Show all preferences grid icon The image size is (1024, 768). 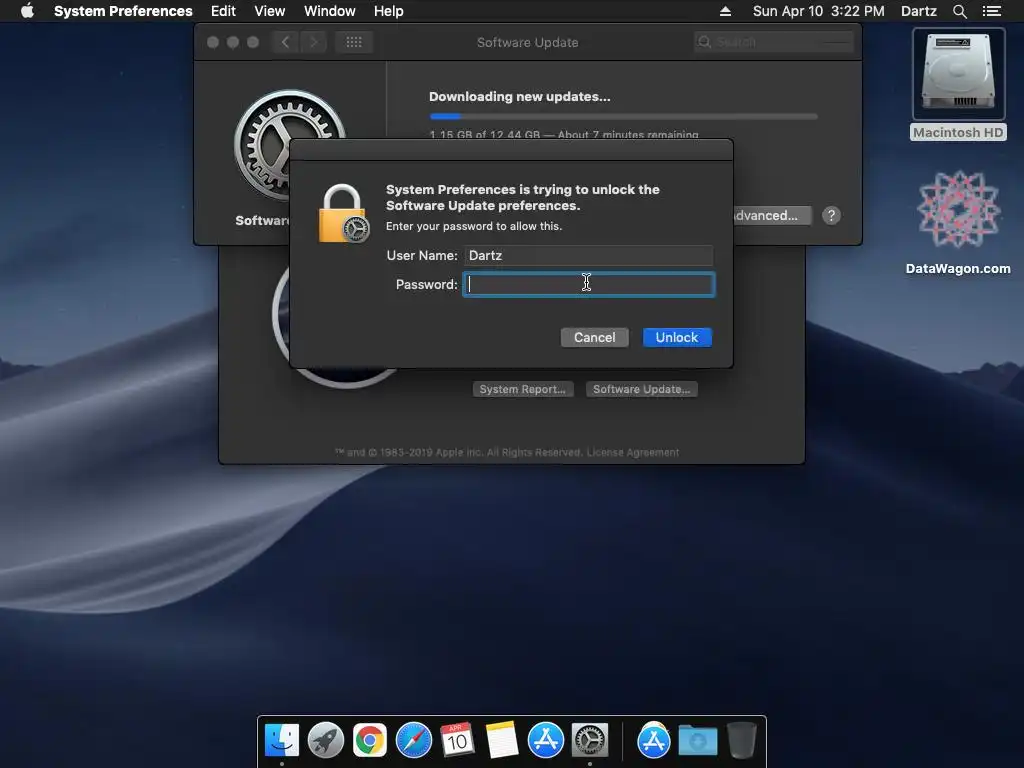354,42
